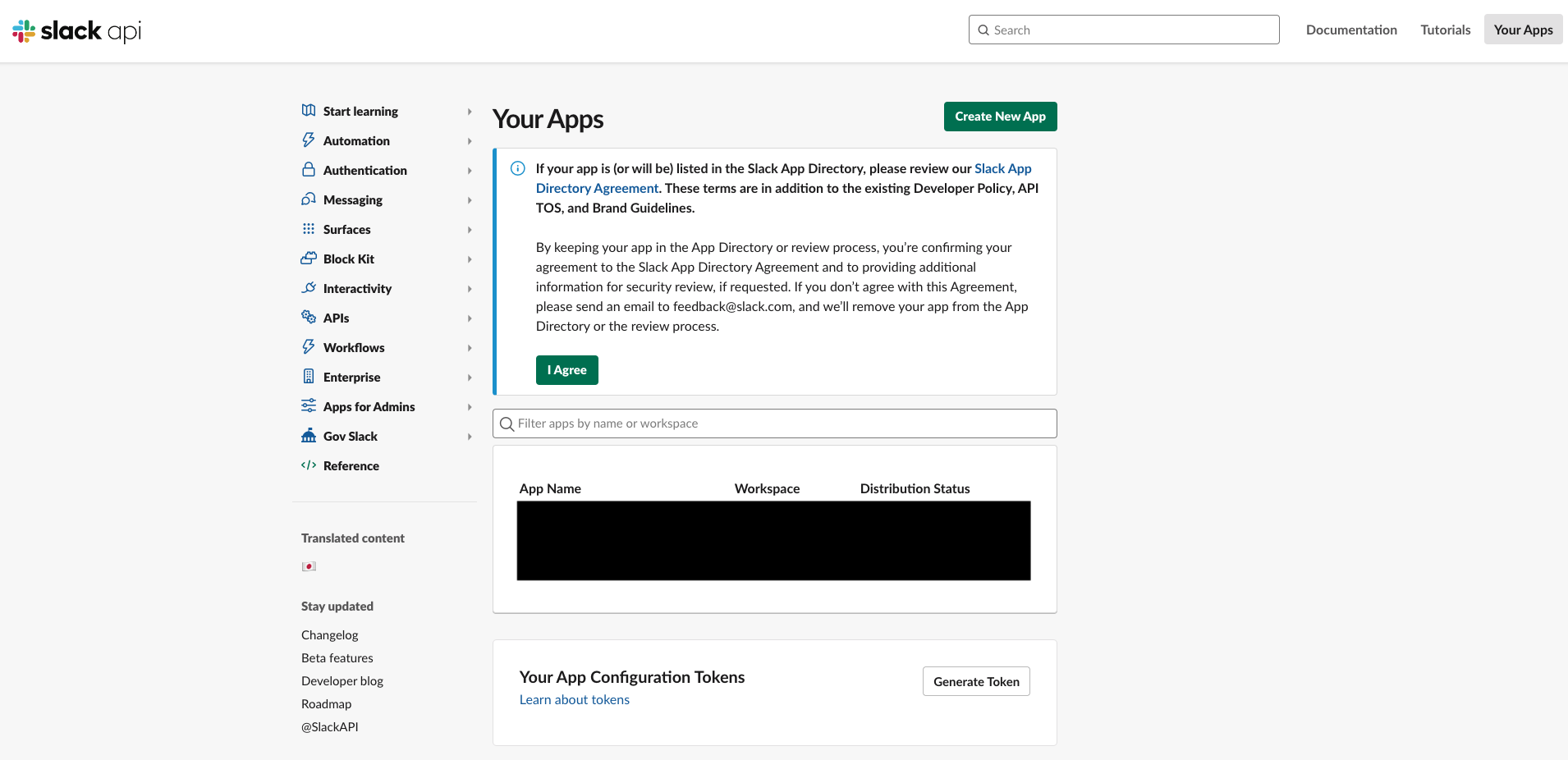Click the Gov Slack building icon
1568x760 pixels.
308,435
